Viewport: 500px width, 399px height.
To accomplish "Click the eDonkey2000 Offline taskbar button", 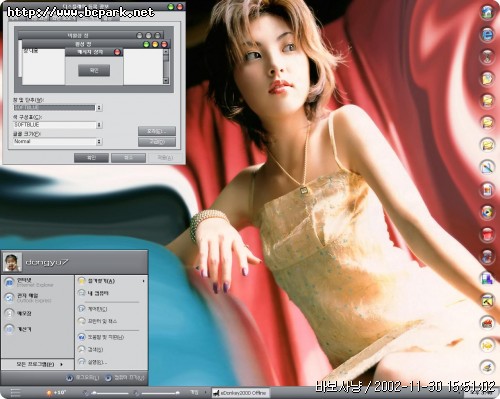I will point(240,393).
